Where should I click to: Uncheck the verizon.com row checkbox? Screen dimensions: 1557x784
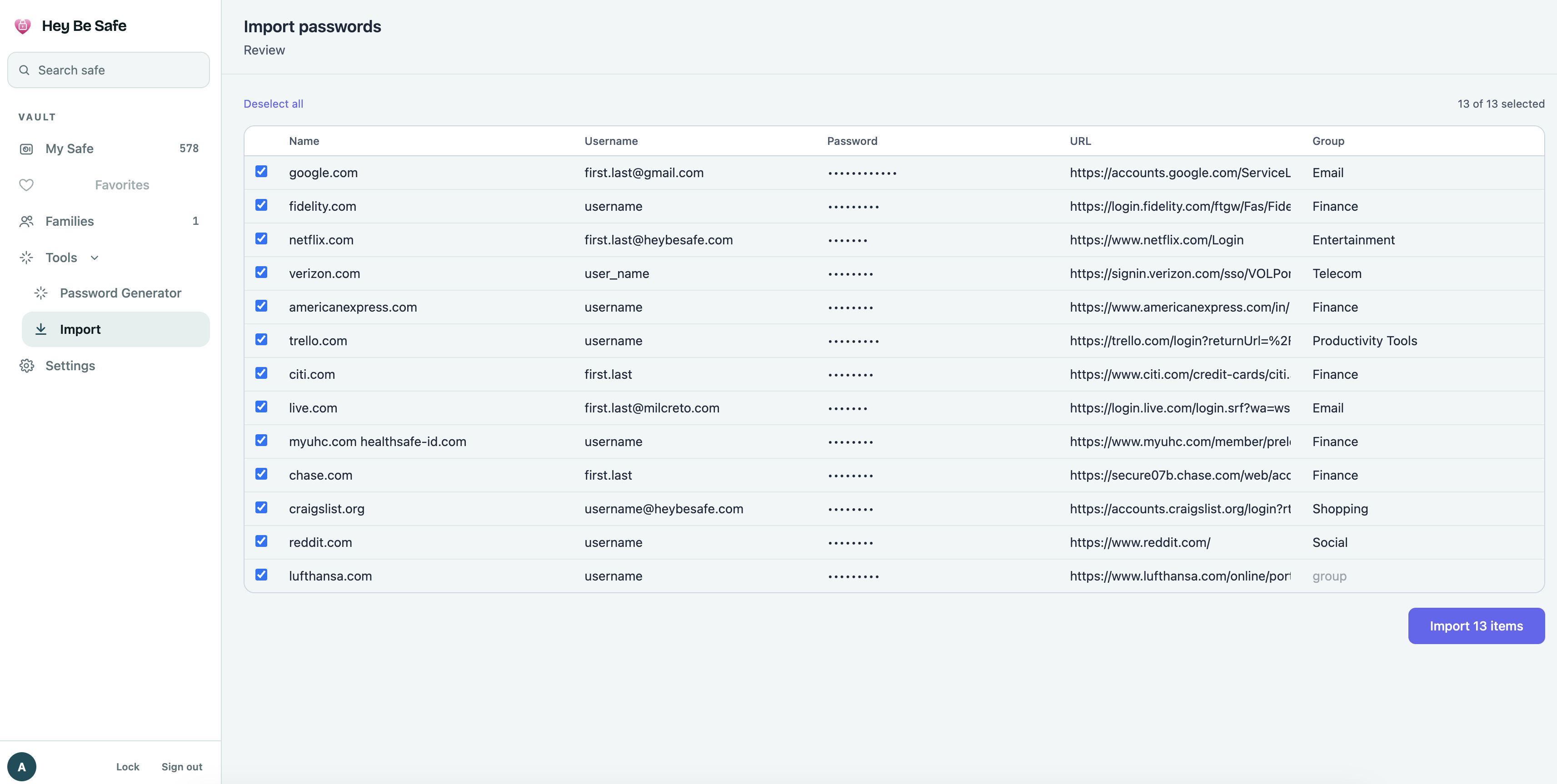(x=261, y=273)
